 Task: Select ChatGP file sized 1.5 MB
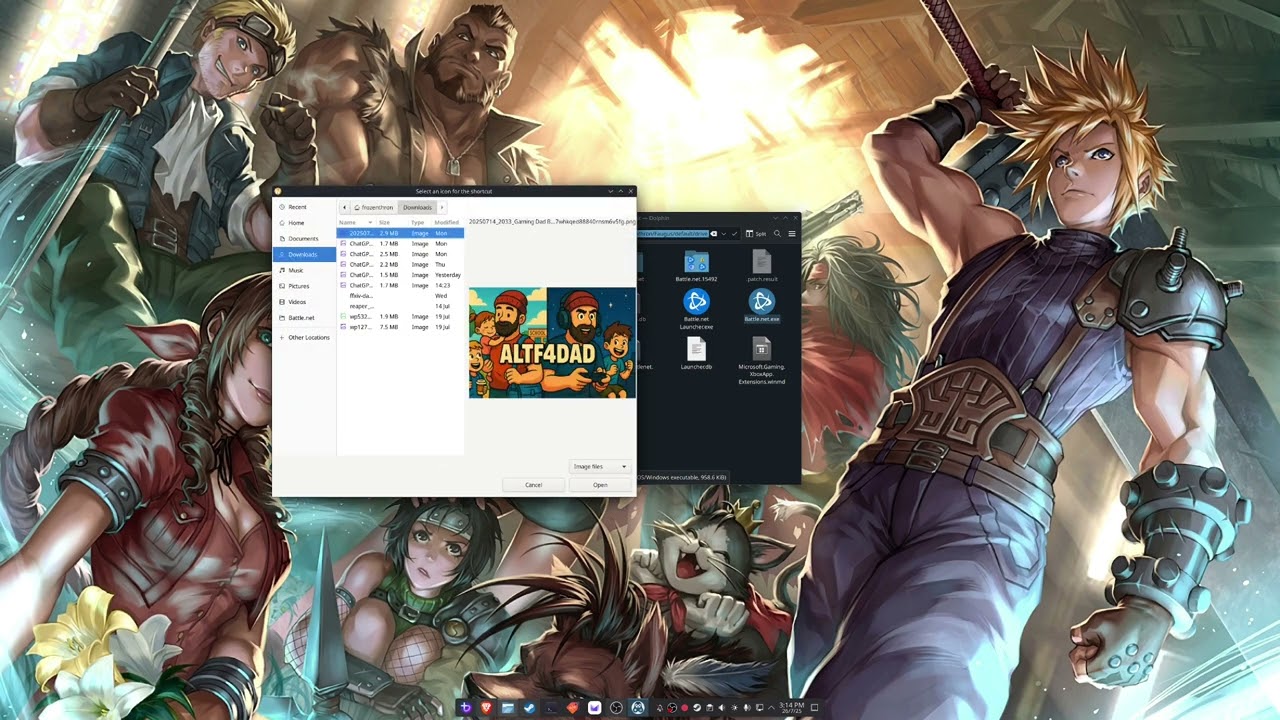click(x=400, y=275)
